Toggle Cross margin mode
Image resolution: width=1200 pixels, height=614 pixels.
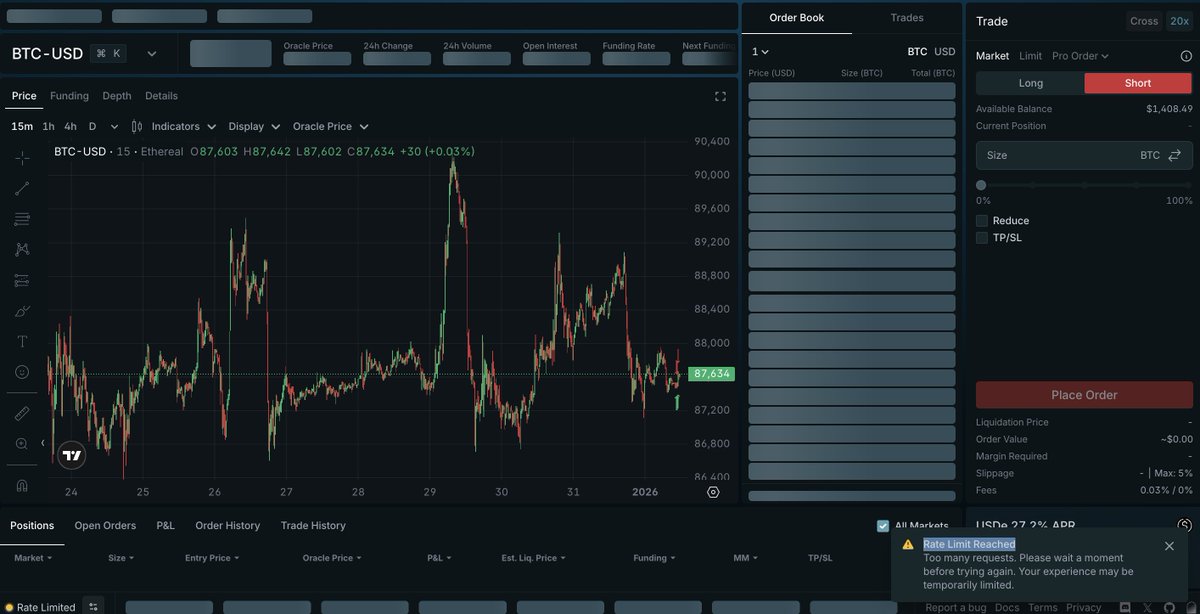click(1144, 21)
